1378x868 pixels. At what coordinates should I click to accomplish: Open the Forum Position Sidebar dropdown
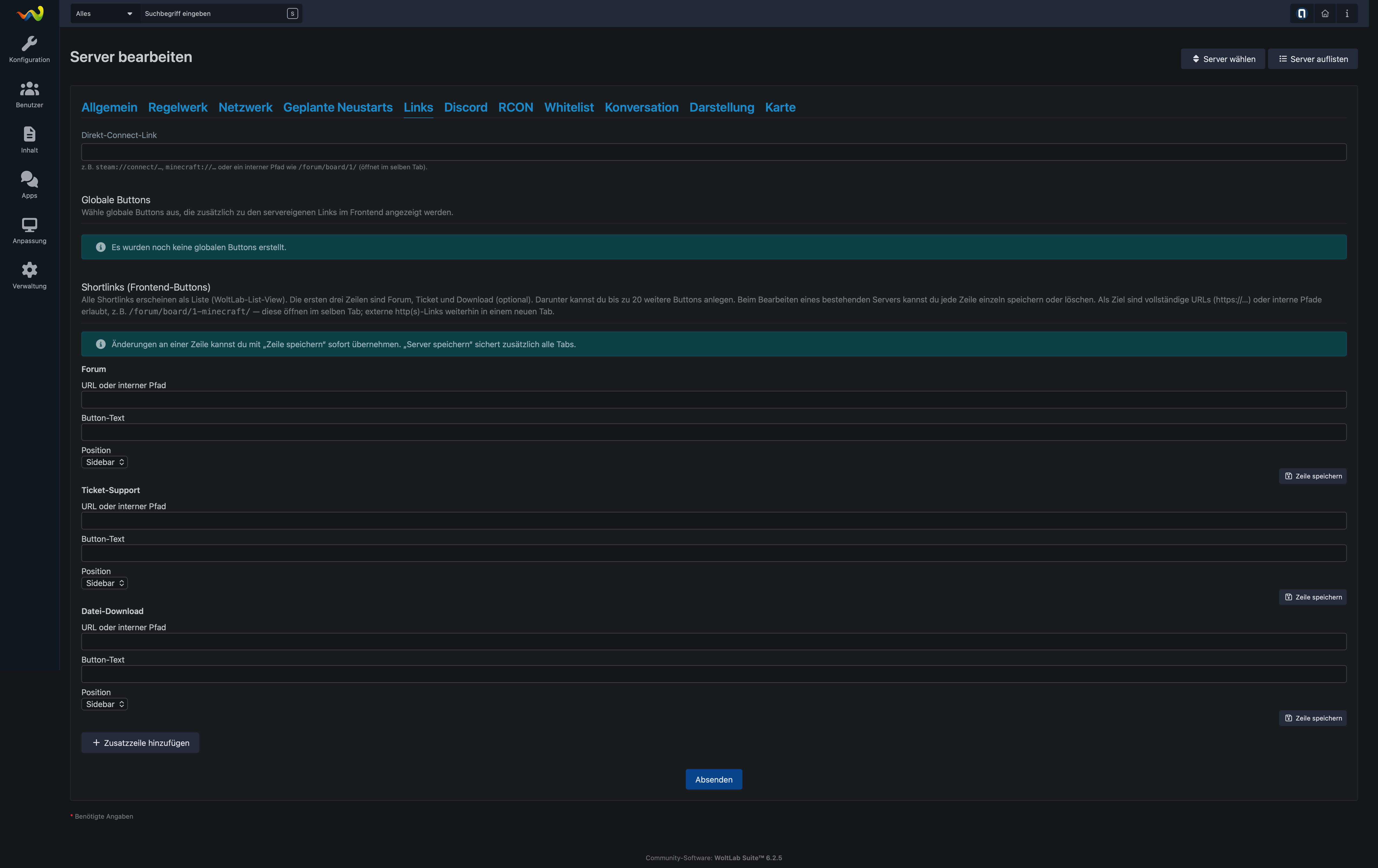point(104,462)
